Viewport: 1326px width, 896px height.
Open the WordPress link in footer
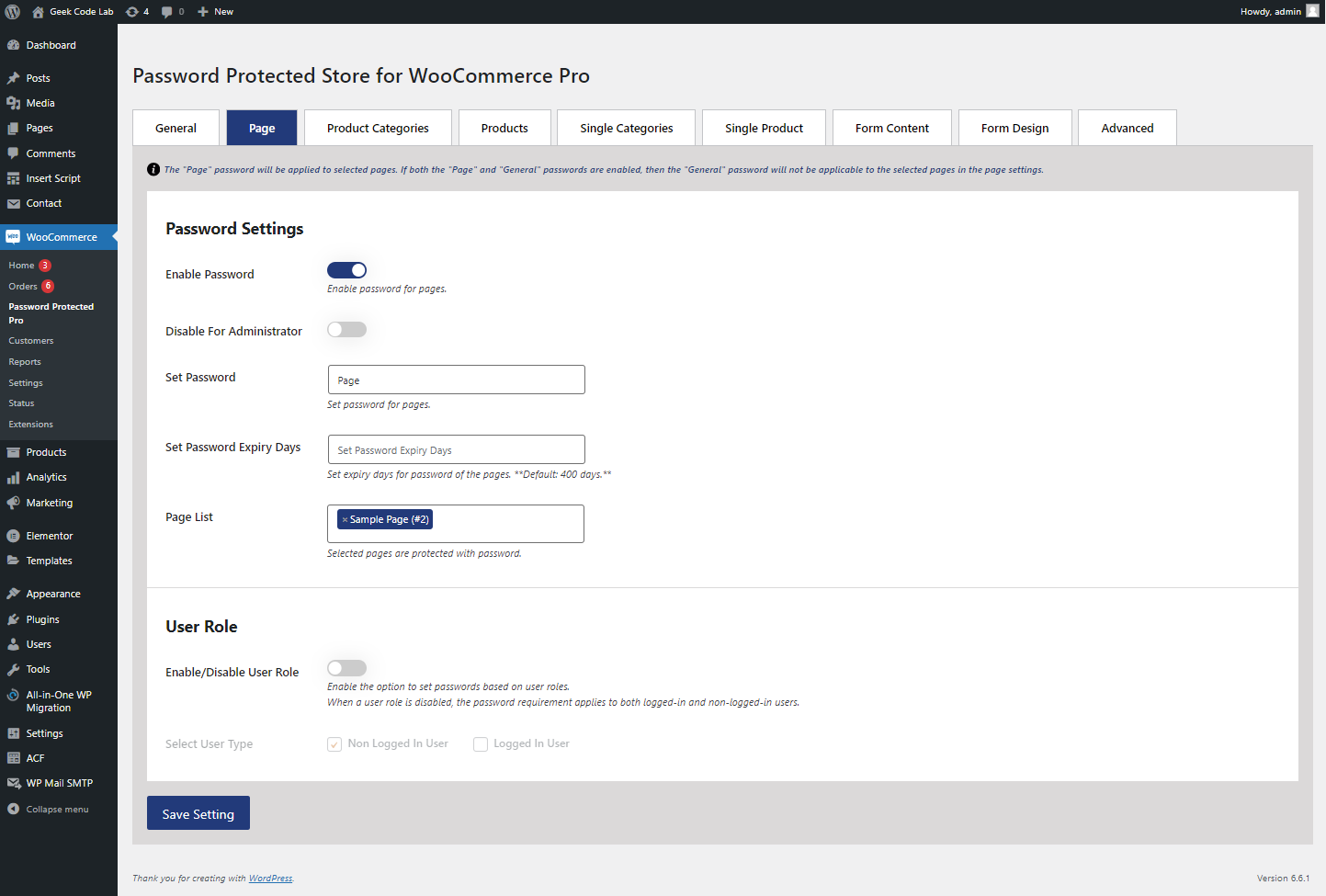[270, 879]
